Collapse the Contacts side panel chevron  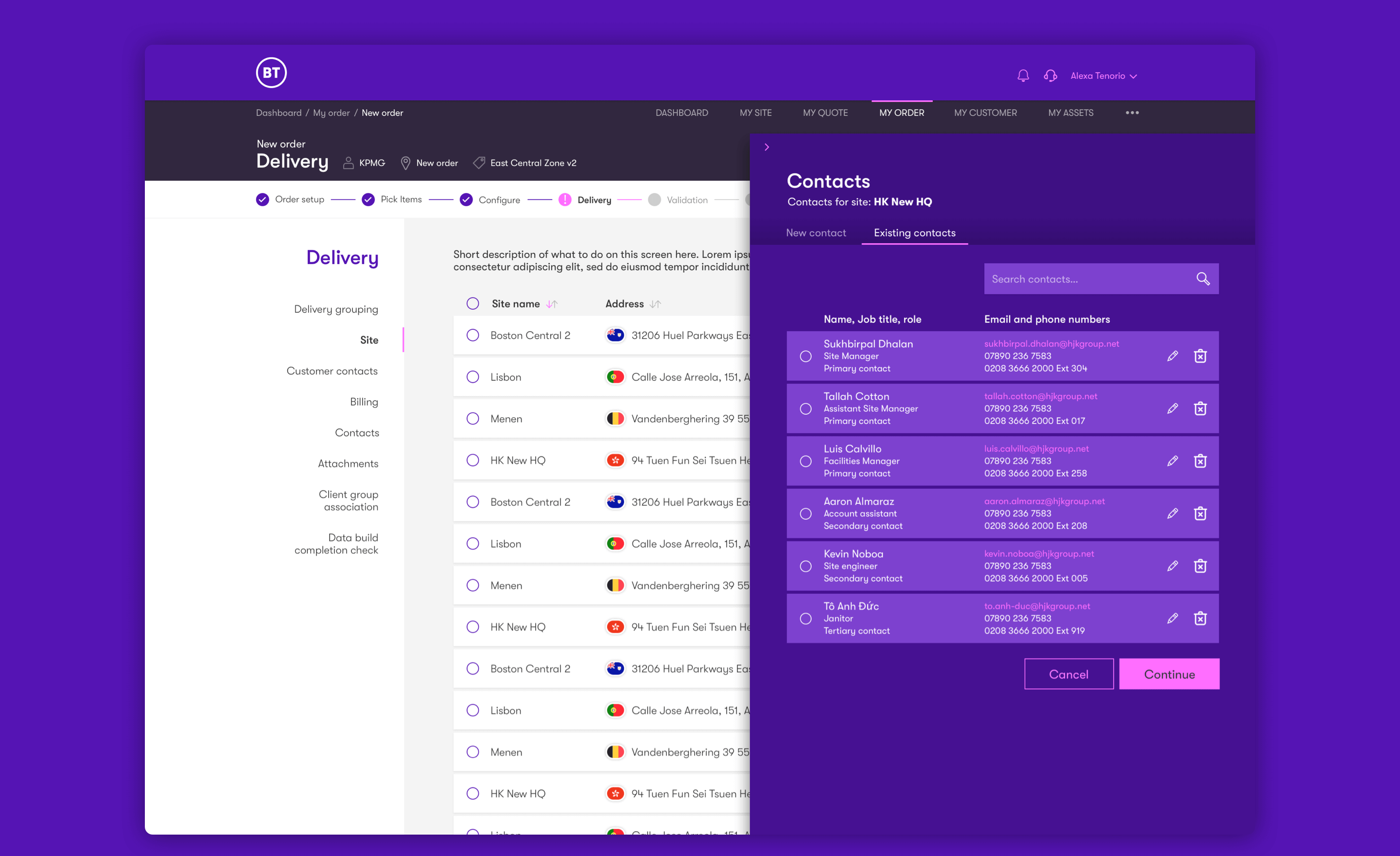pyautogui.click(x=767, y=147)
